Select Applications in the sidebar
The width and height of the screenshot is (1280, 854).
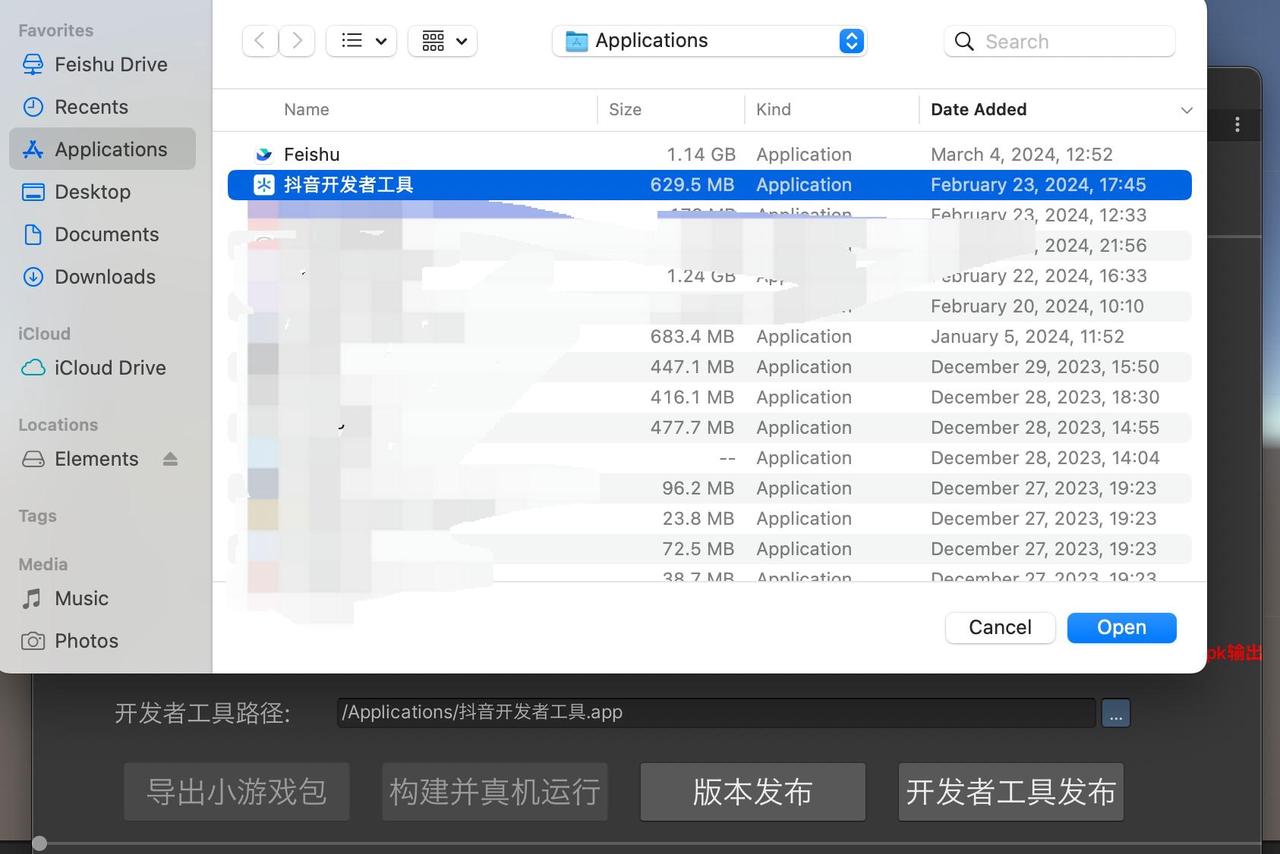tap(102, 149)
